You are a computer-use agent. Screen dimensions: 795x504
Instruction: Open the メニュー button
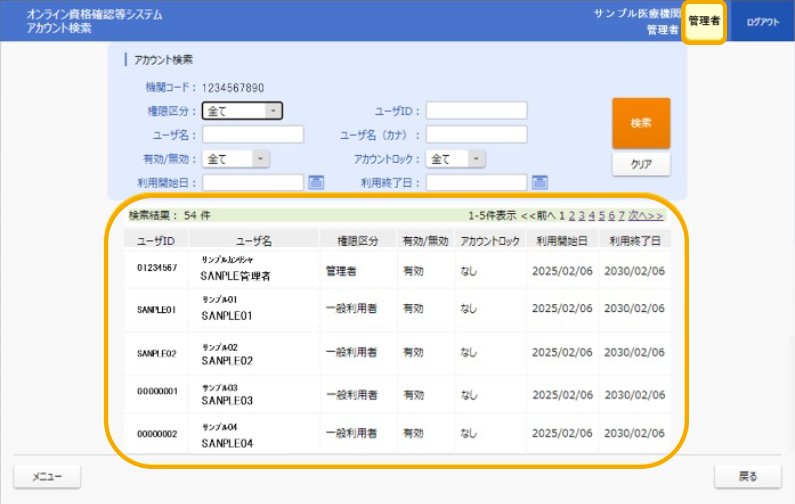(46, 476)
